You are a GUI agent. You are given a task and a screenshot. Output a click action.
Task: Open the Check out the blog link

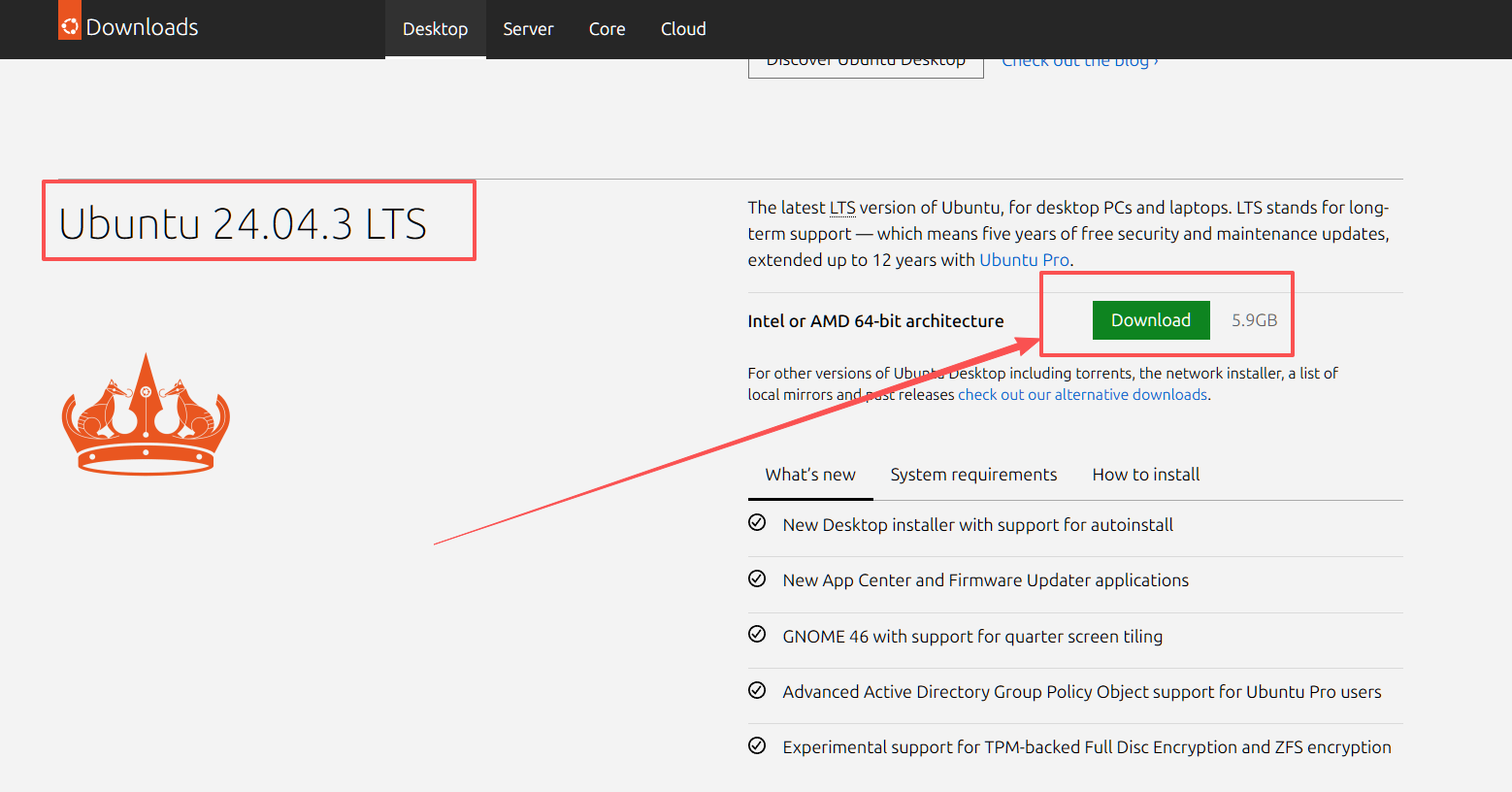click(x=1079, y=64)
